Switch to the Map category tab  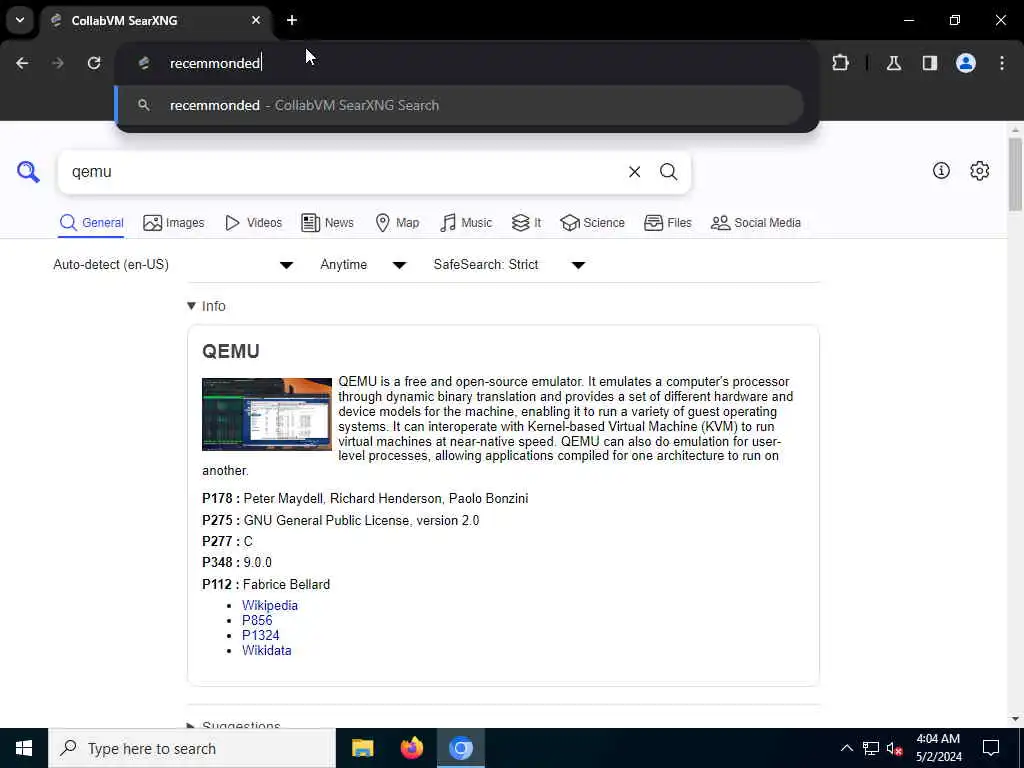(x=397, y=223)
